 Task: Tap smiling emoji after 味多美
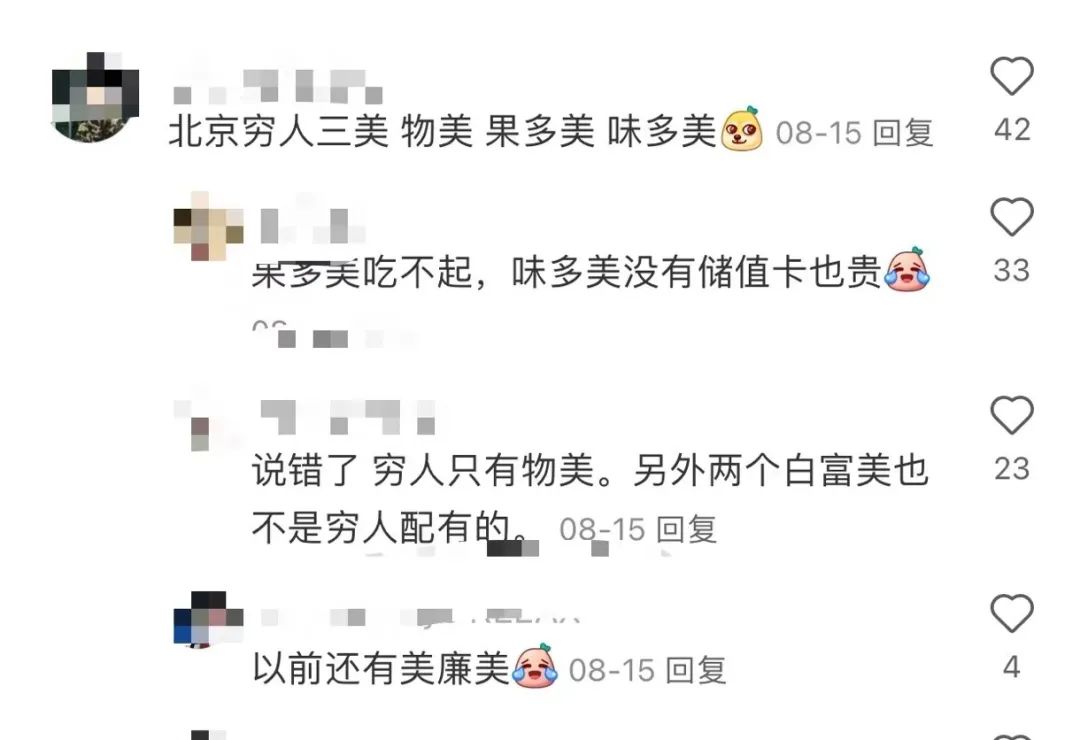[x=742, y=129]
